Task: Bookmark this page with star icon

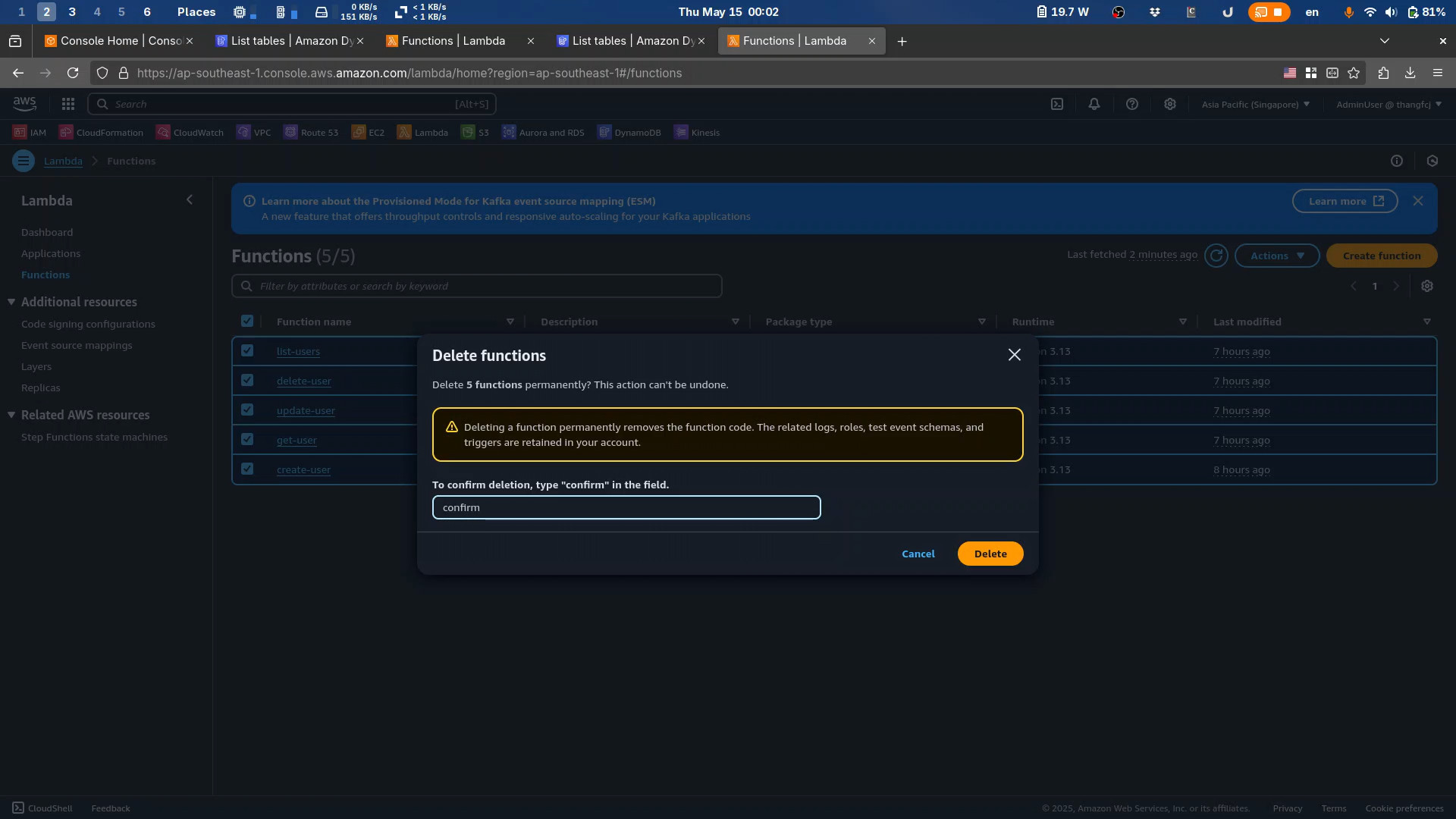Action: coord(1354,73)
